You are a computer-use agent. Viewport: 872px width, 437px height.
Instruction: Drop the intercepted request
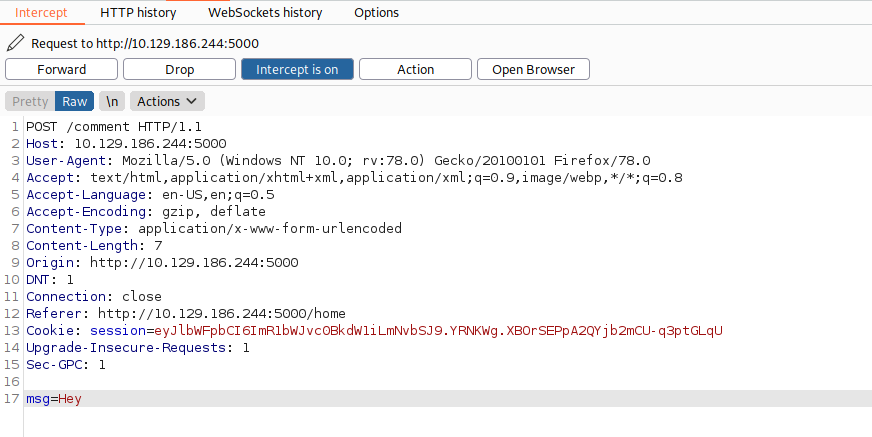pos(179,69)
